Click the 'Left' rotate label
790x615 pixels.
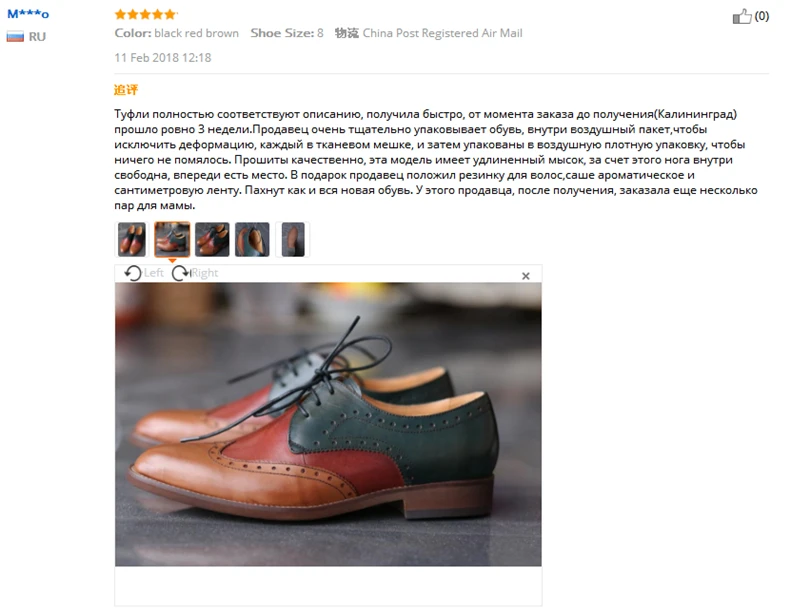(154, 273)
